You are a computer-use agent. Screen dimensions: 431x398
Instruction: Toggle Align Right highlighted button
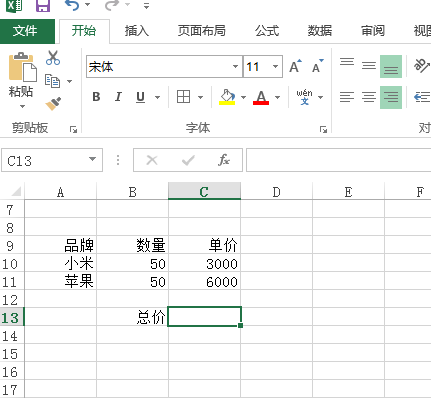coord(391,97)
